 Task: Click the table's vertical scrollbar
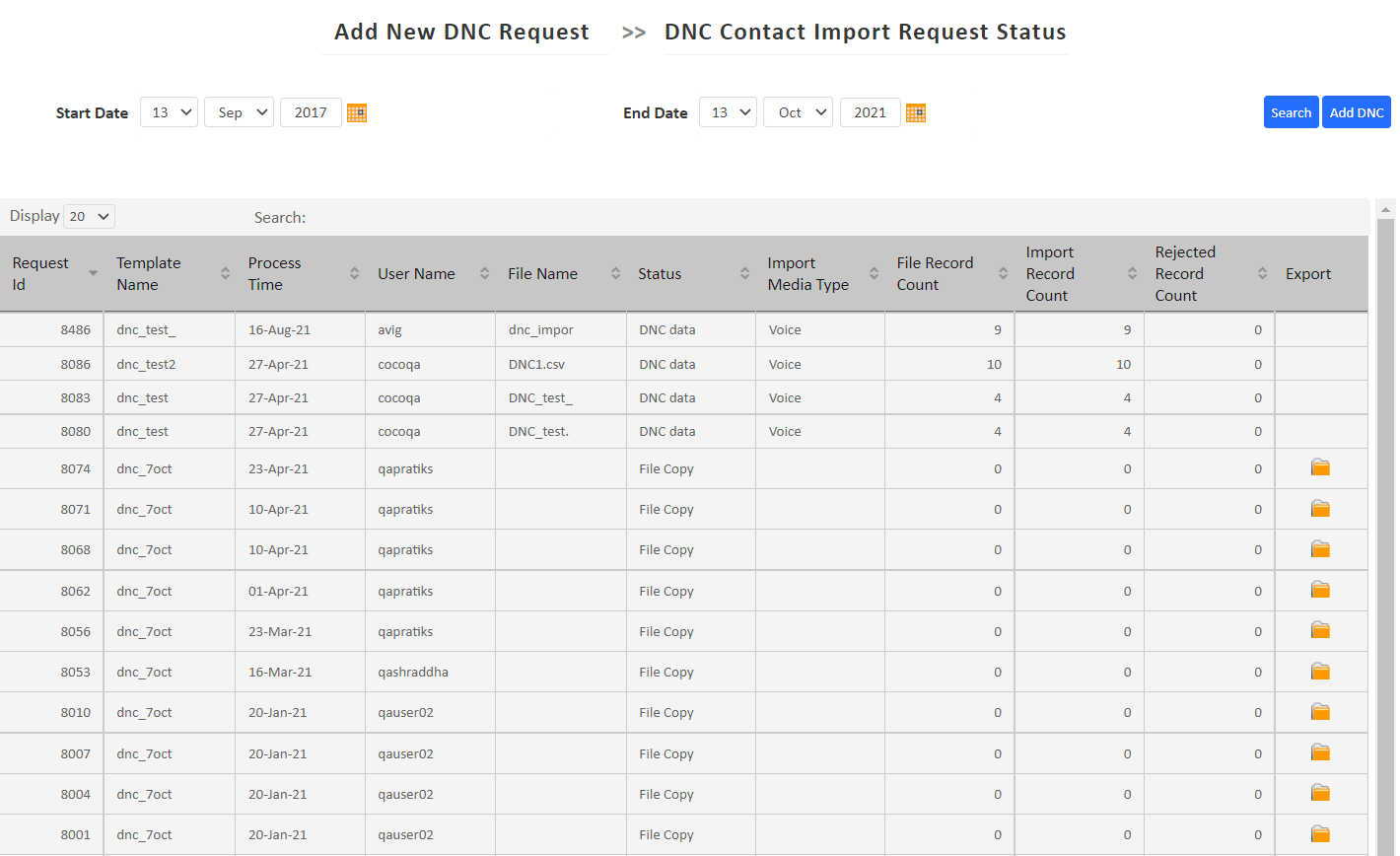(1387, 493)
